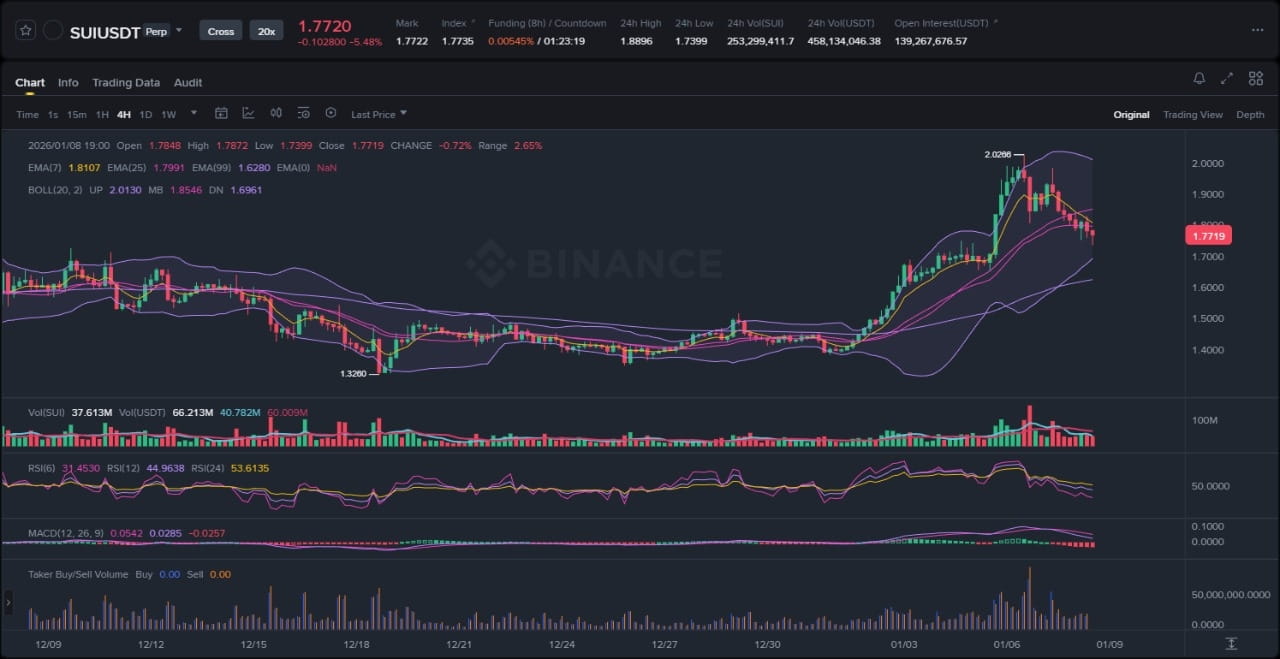Image resolution: width=1280 pixels, height=659 pixels.
Task: Open the indicators line-chart icon
Action: [248, 114]
